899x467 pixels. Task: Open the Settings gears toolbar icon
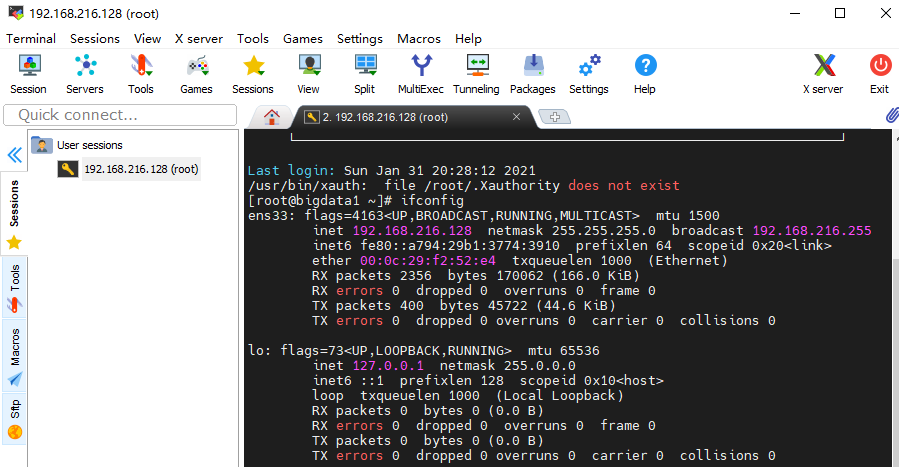pyautogui.click(x=589, y=74)
